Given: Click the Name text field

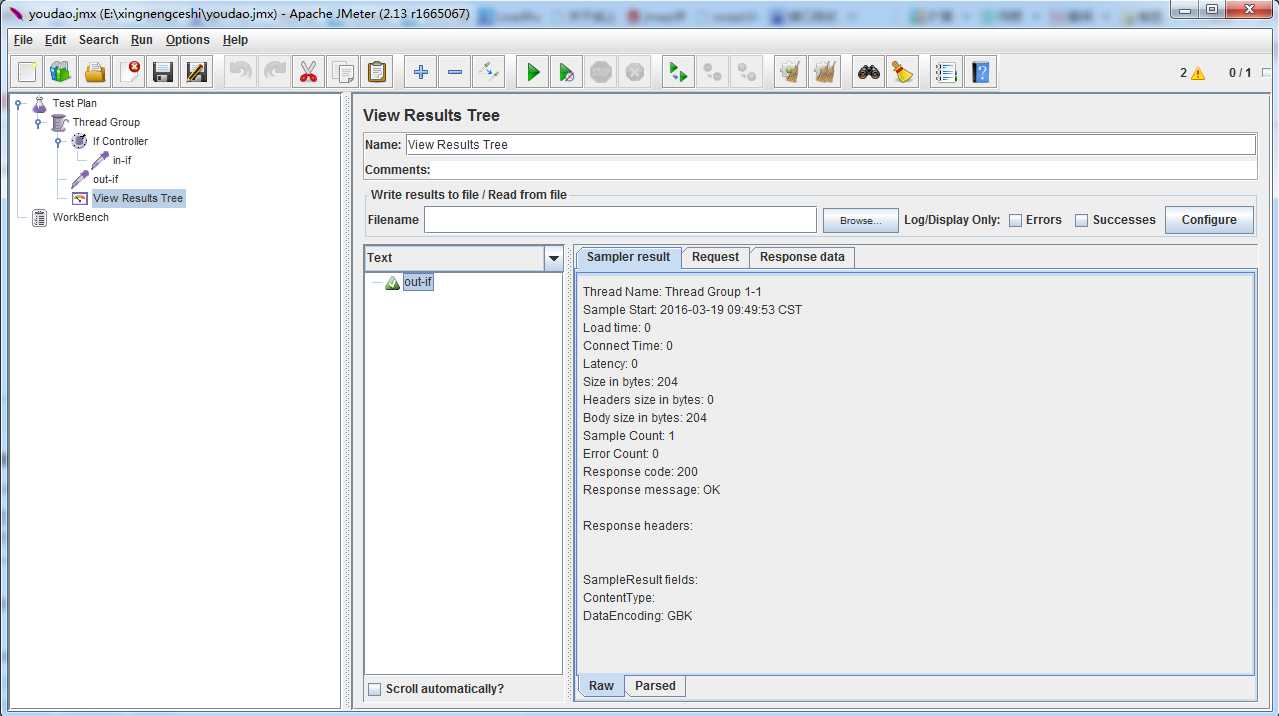Looking at the screenshot, I should point(830,145).
